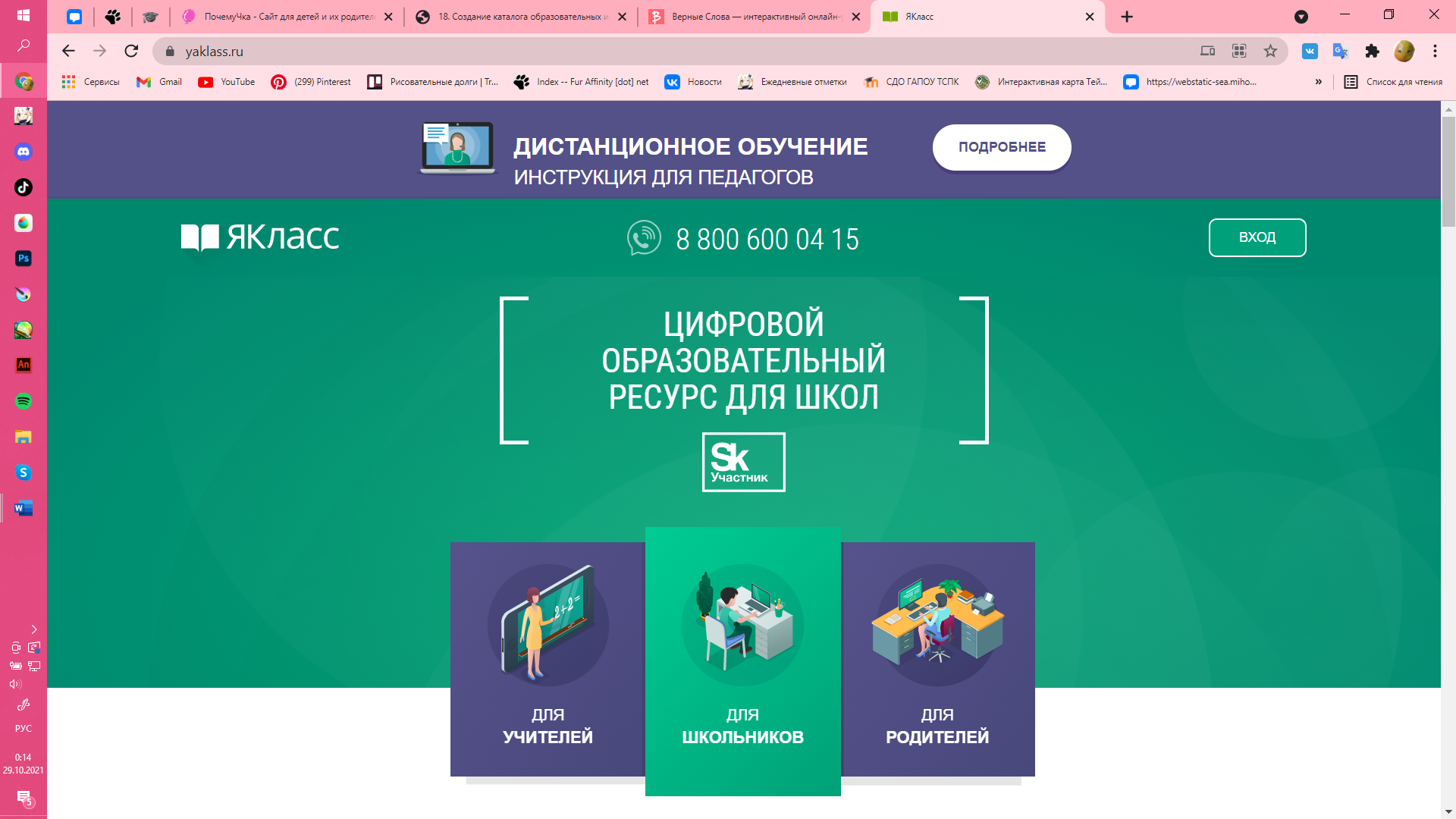Open File Explorer from taskbar

point(24,437)
